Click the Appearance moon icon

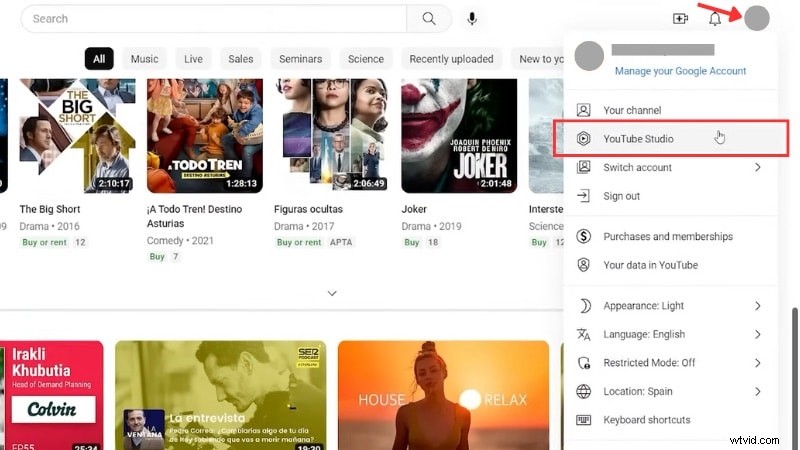585,306
